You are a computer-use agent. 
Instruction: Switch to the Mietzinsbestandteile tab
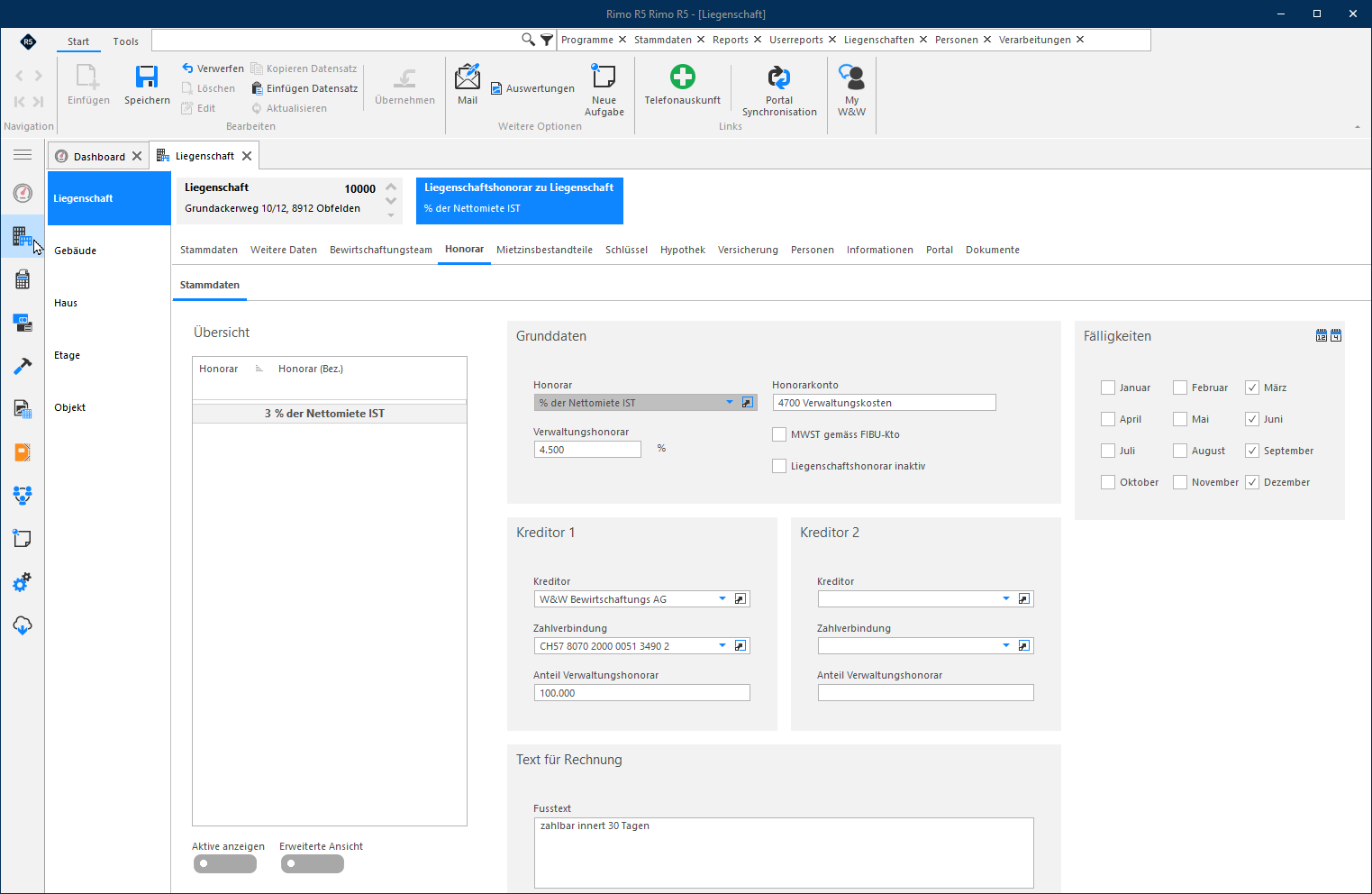(544, 250)
